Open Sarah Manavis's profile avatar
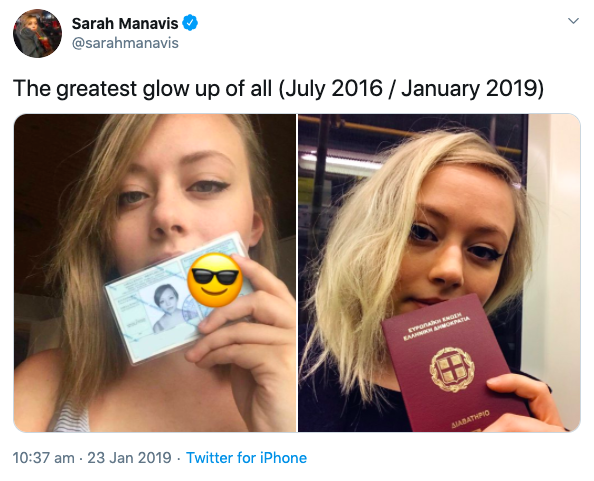594x481 pixels. pyautogui.click(x=37, y=33)
